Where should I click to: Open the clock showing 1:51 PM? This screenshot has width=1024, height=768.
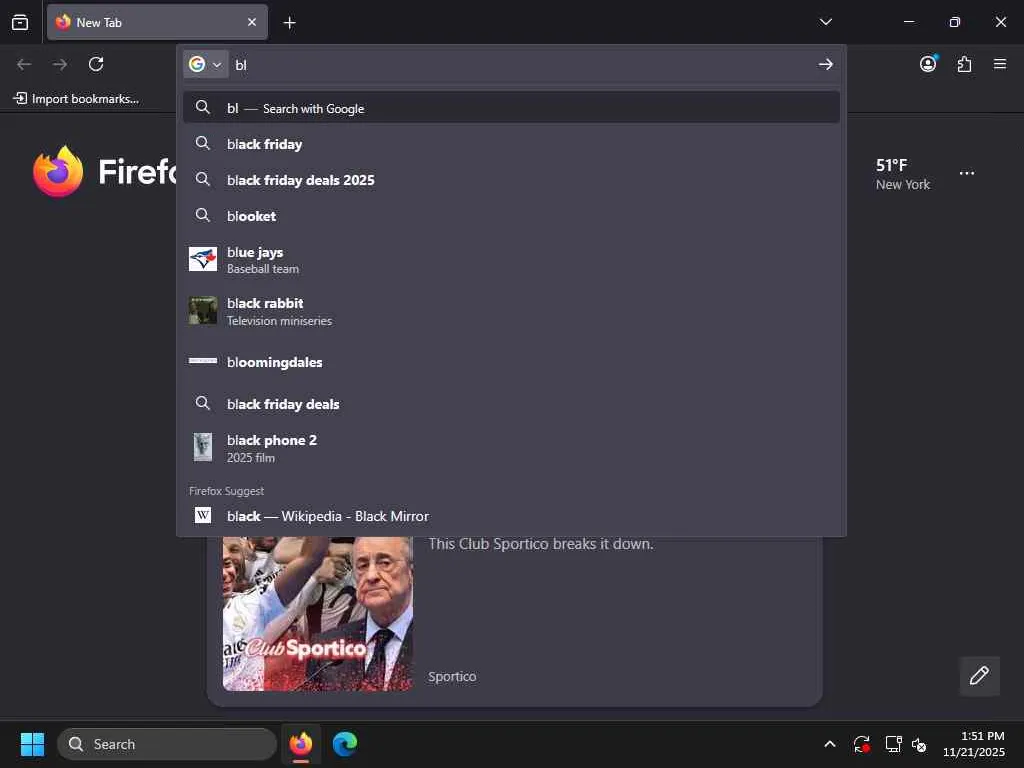(x=974, y=744)
